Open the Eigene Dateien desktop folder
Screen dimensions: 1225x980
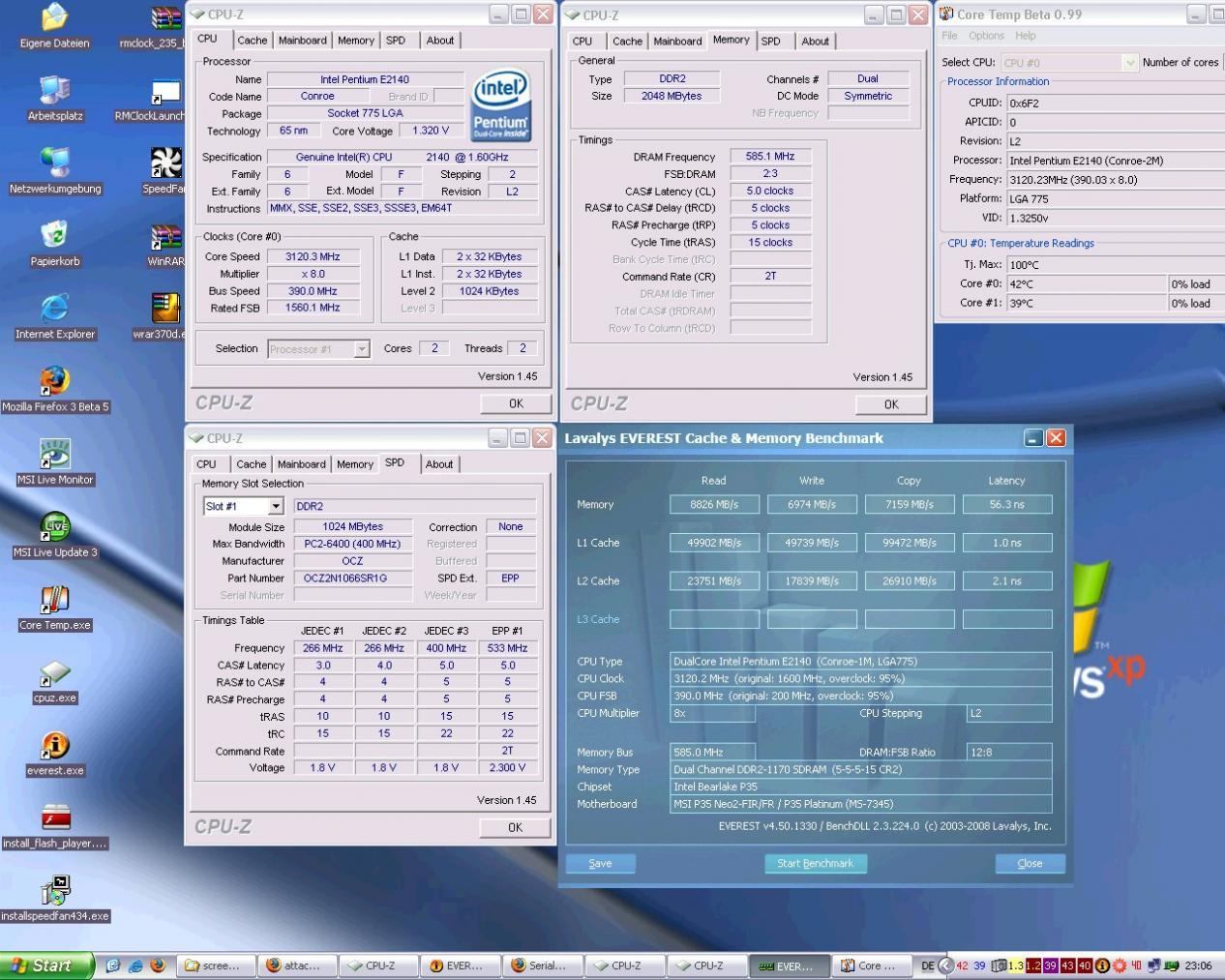(55, 26)
